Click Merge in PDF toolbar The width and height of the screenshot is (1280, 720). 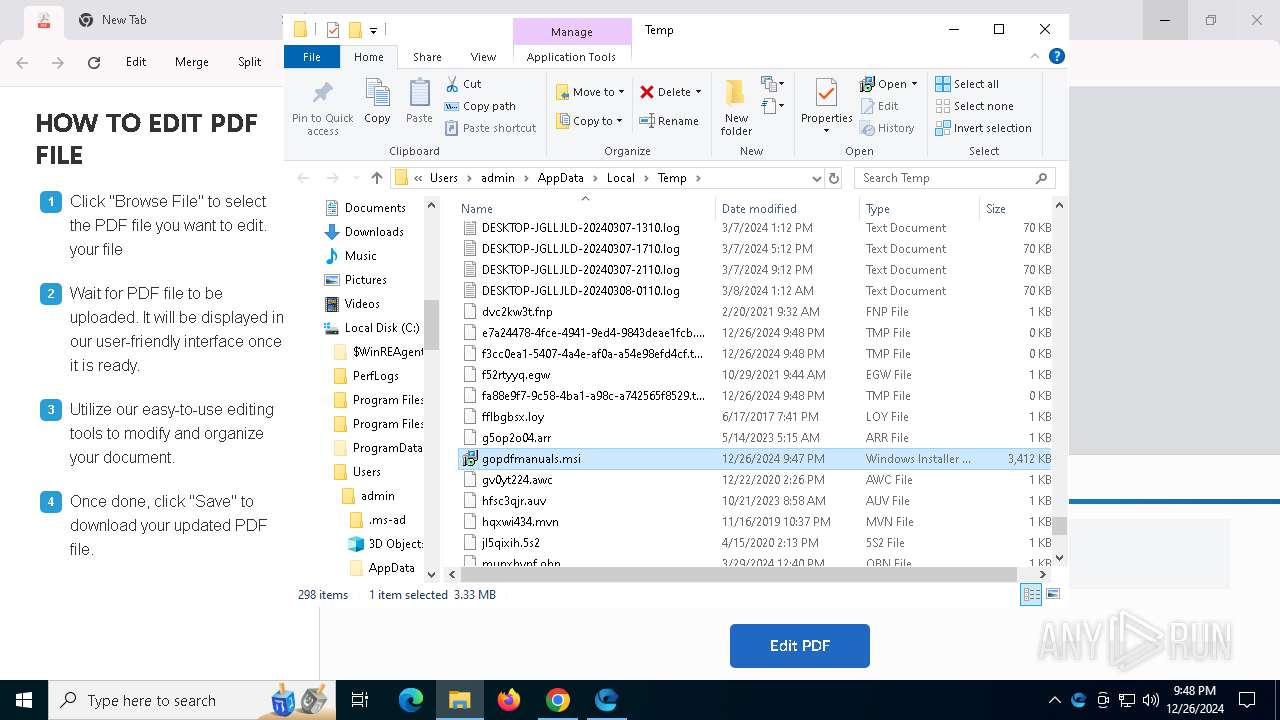click(192, 62)
